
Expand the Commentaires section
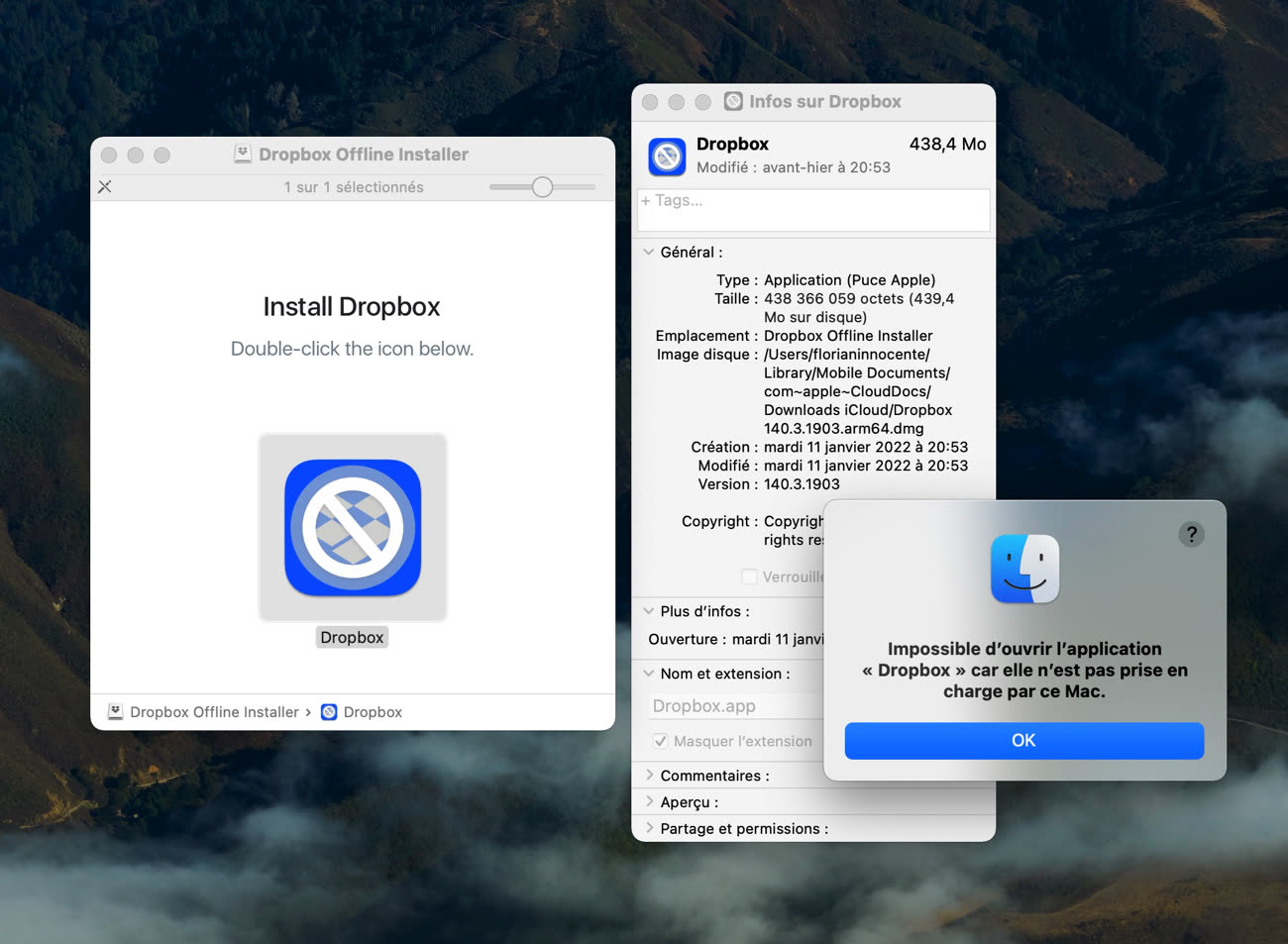[x=650, y=776]
